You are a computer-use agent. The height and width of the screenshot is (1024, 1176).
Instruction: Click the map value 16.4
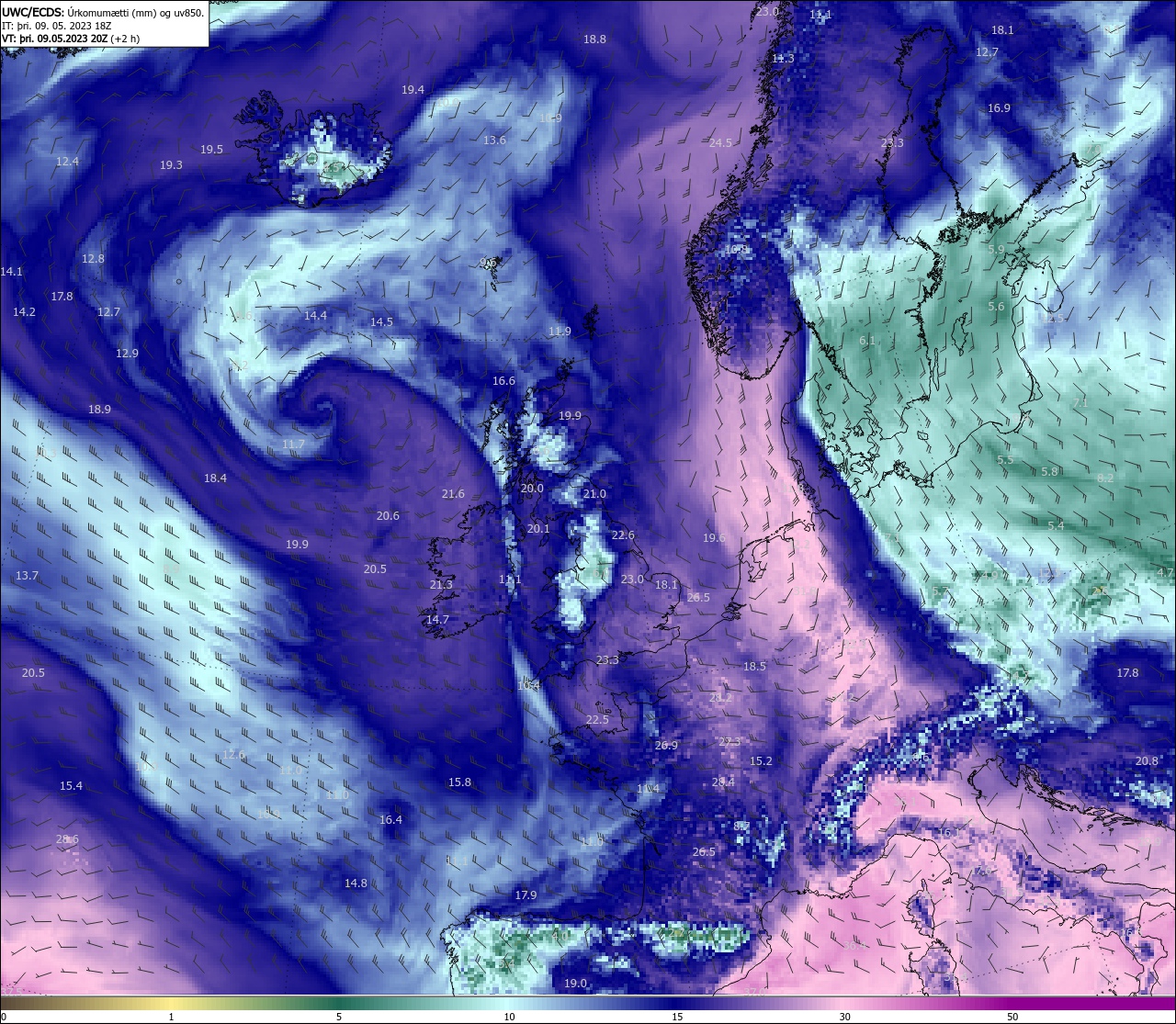(390, 820)
